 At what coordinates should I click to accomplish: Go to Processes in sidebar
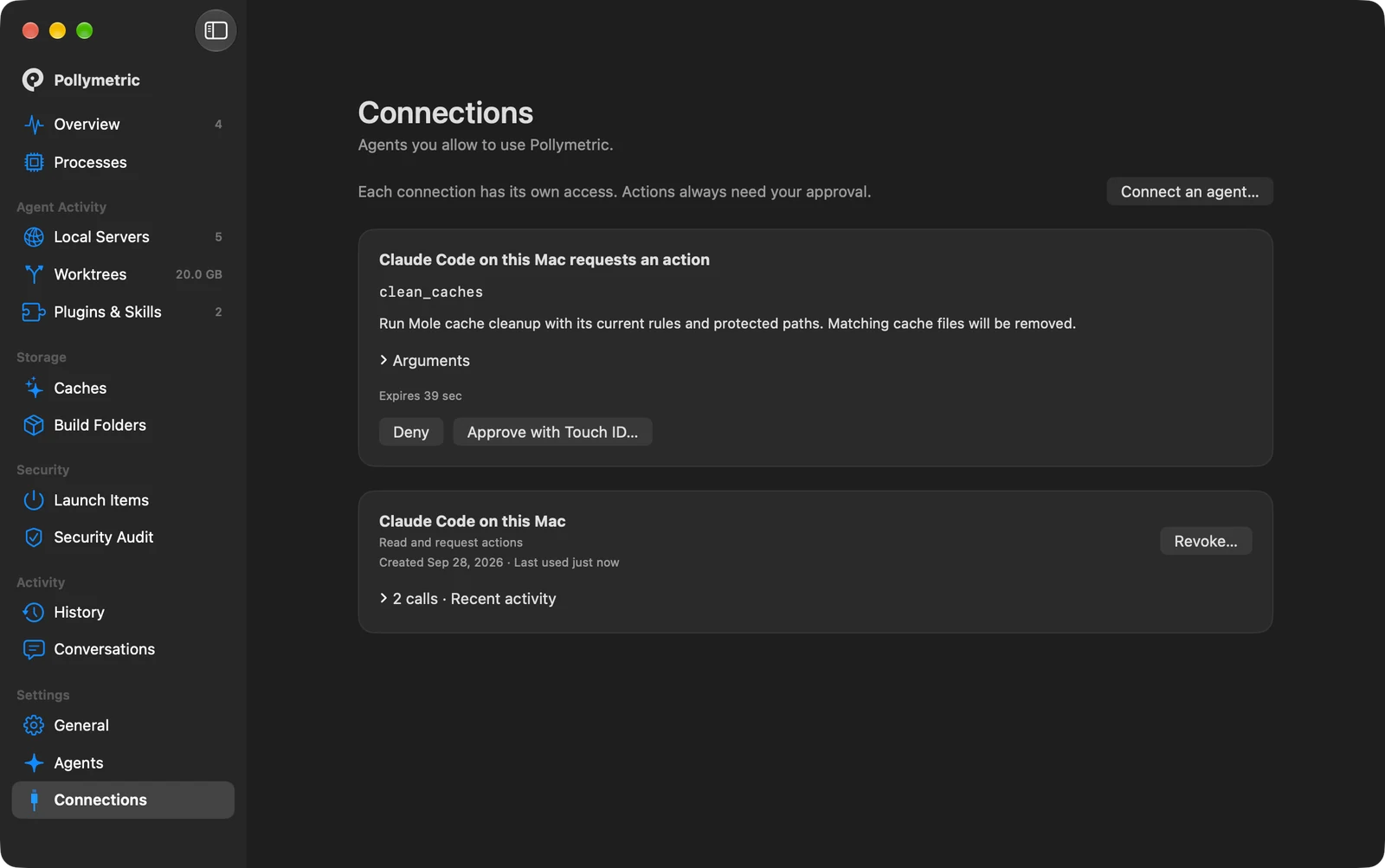123,163
